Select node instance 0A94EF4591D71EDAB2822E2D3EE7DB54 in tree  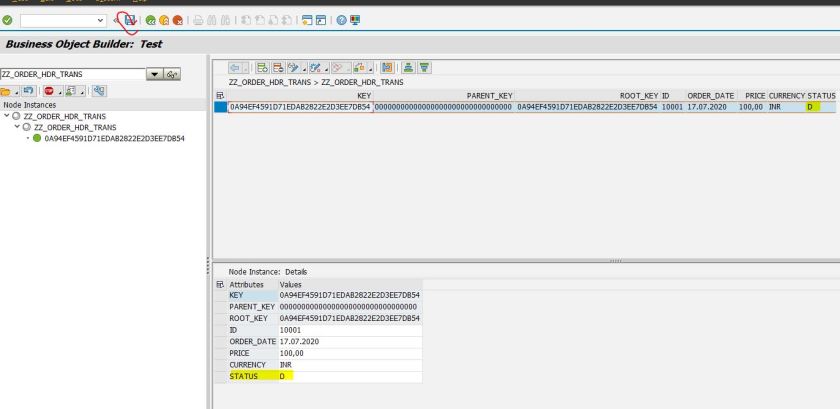[108, 139]
